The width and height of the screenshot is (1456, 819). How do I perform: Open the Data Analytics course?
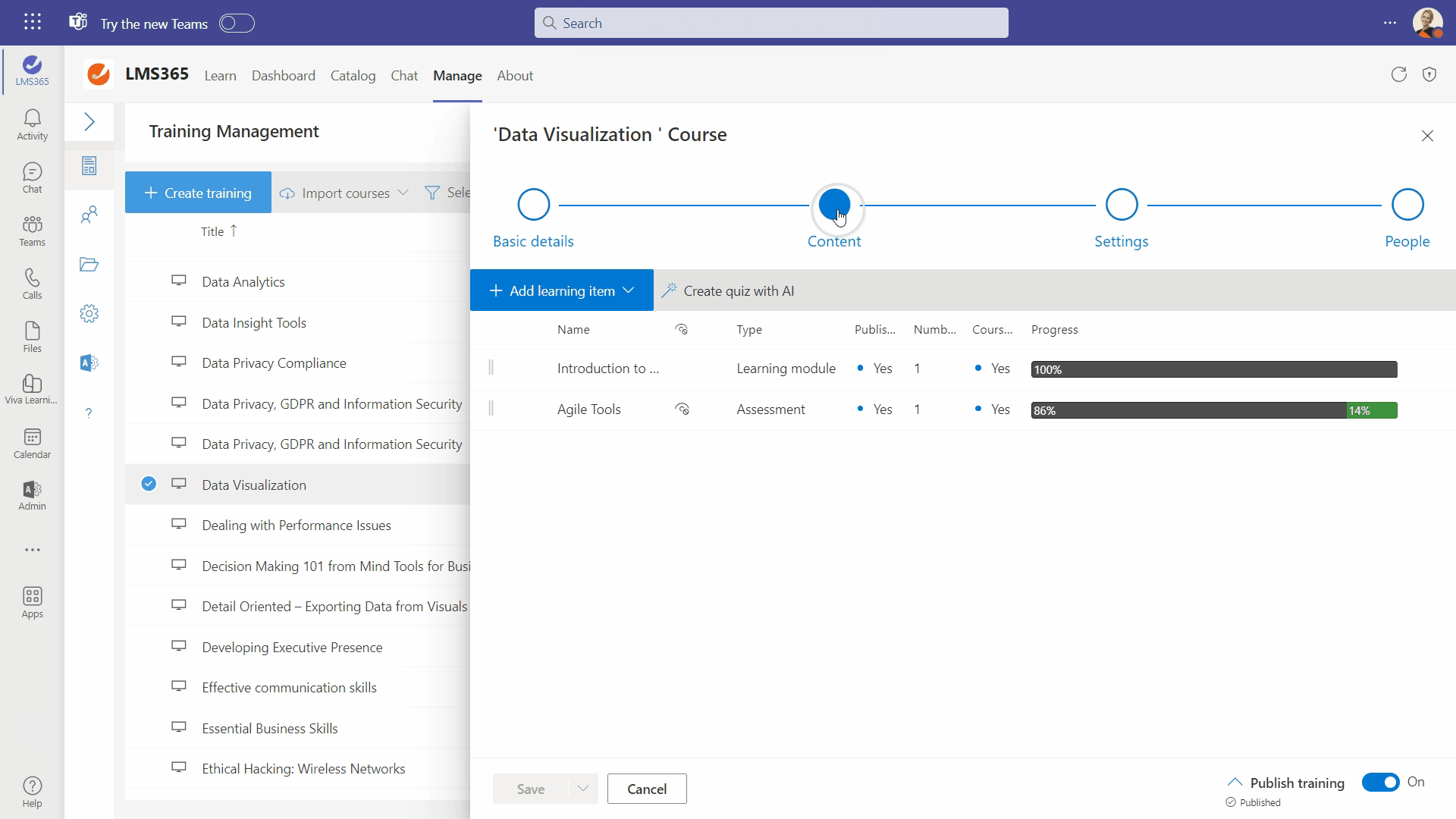[243, 282]
